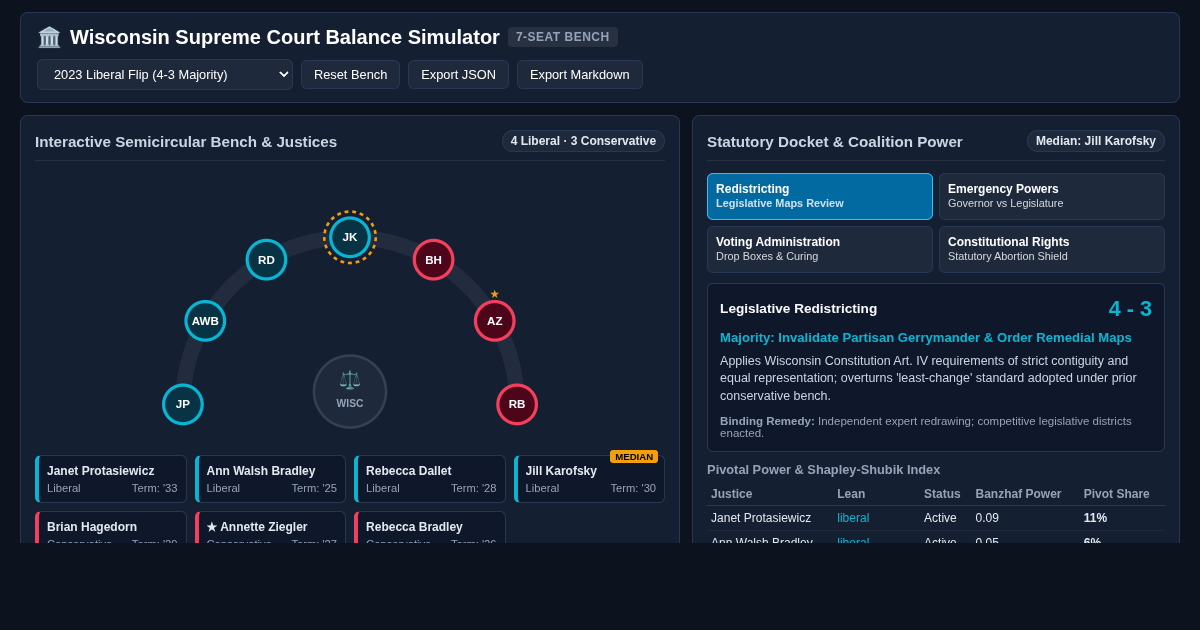Screen dimensions: 1200x630
Task: Click Pivotal Power & Shapley-Shubik Index heading
Action: [823, 470]
